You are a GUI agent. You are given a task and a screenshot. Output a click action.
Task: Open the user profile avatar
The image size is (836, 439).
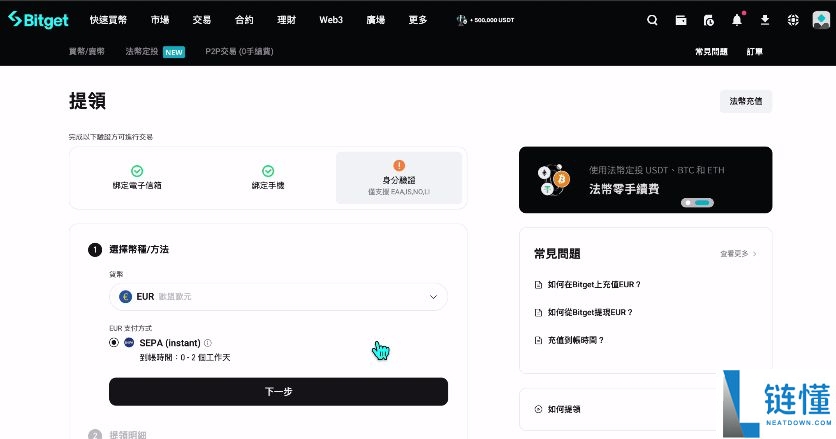[x=821, y=20]
